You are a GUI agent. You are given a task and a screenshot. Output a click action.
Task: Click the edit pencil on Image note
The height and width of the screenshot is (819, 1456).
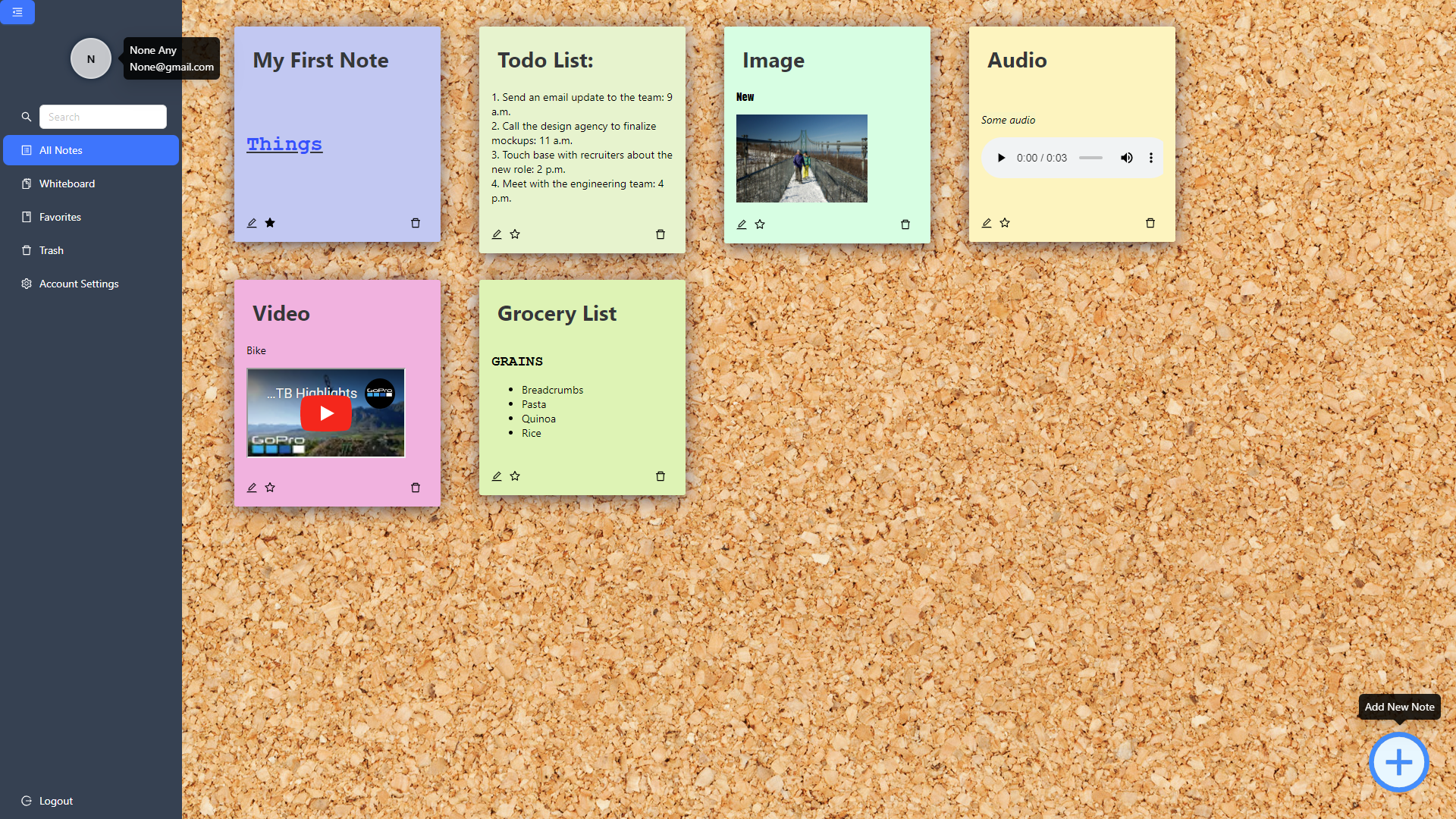click(x=742, y=224)
